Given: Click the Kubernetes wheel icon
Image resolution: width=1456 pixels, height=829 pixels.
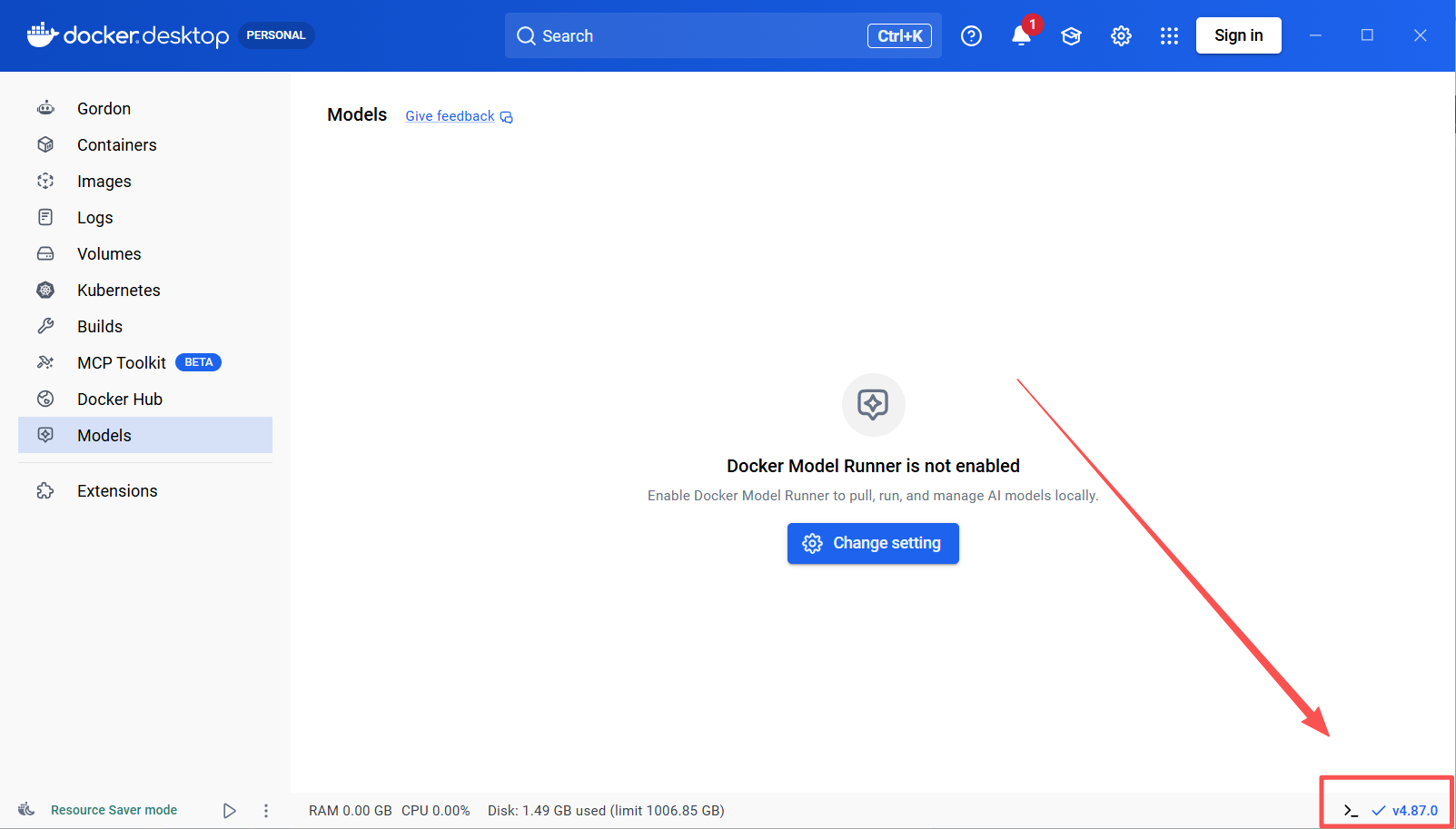Looking at the screenshot, I should pos(45,290).
